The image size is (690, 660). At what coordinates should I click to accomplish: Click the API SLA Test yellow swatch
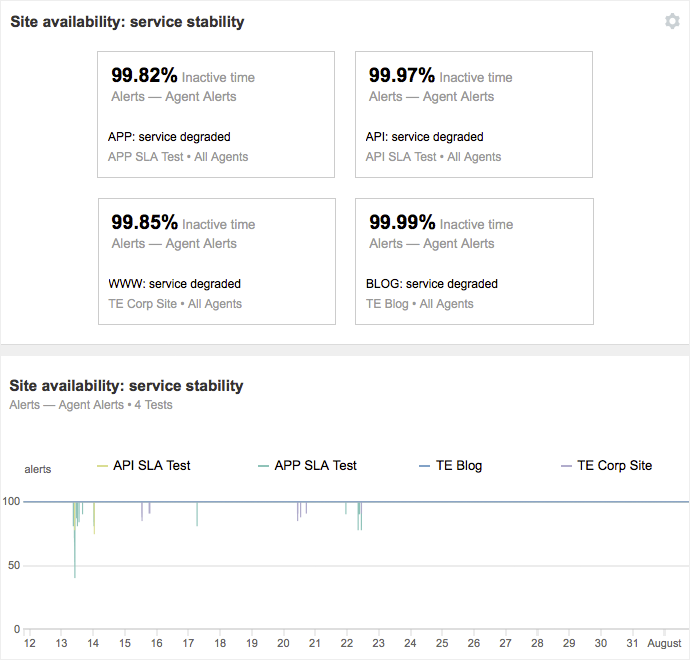pos(102,466)
